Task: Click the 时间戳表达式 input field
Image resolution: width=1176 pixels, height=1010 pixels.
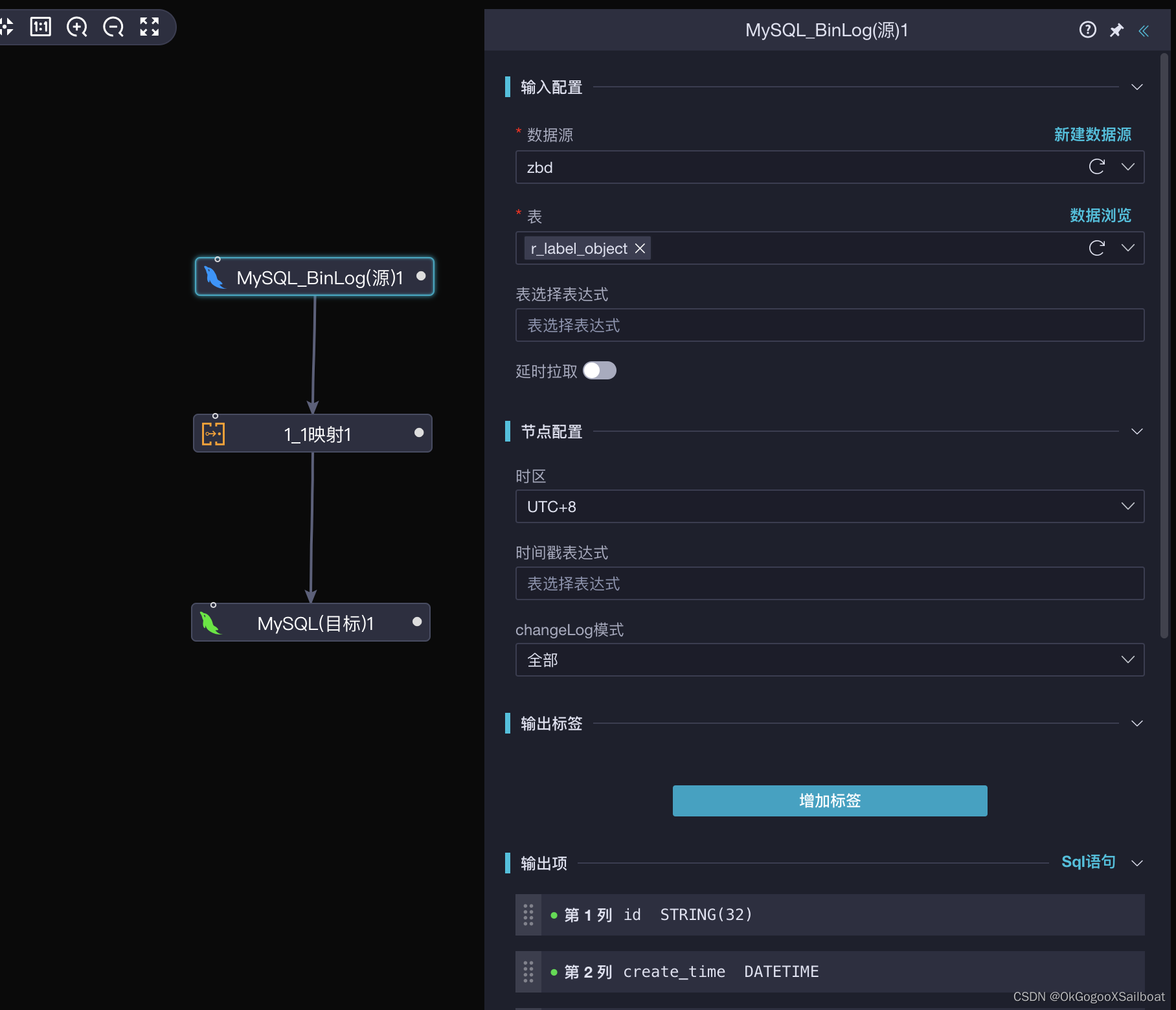Action: [x=830, y=583]
